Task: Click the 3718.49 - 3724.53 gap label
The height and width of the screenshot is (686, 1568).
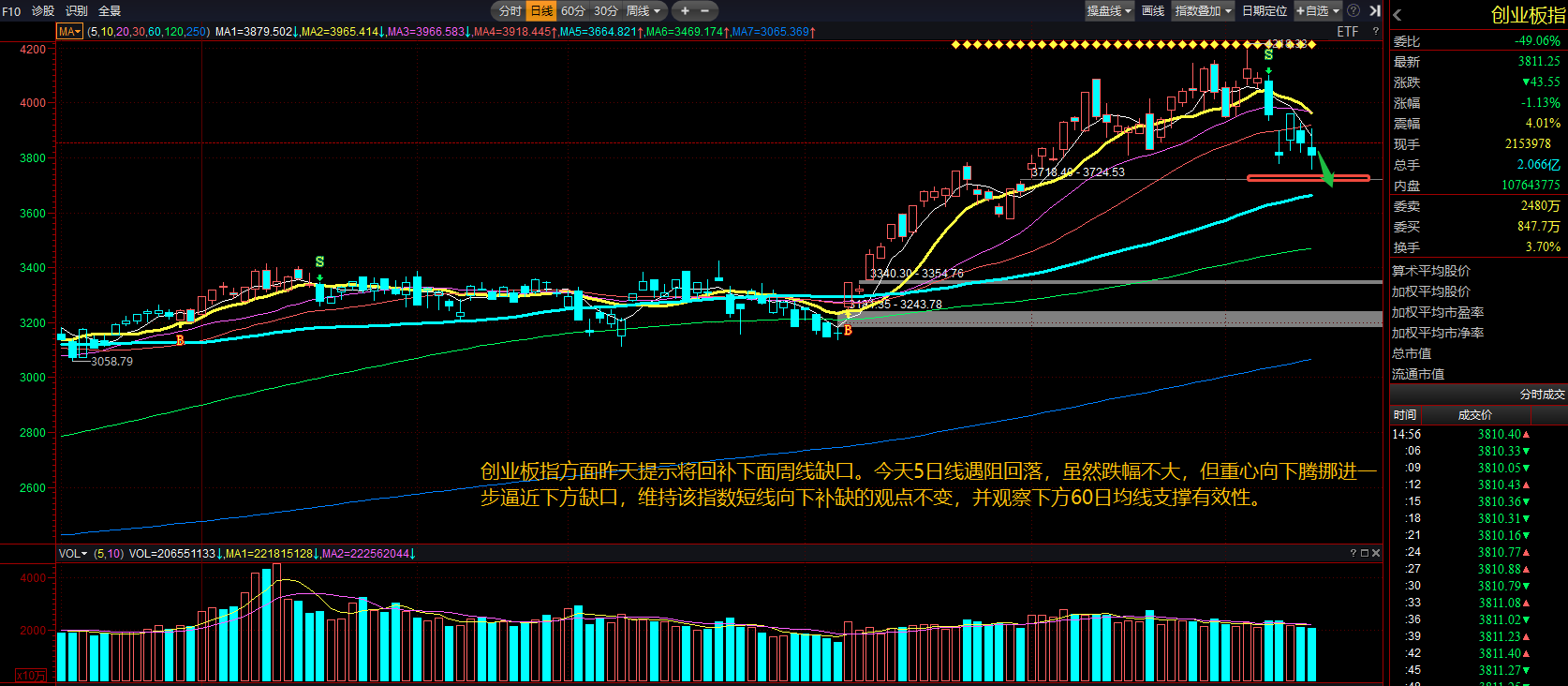Action: click(1078, 172)
